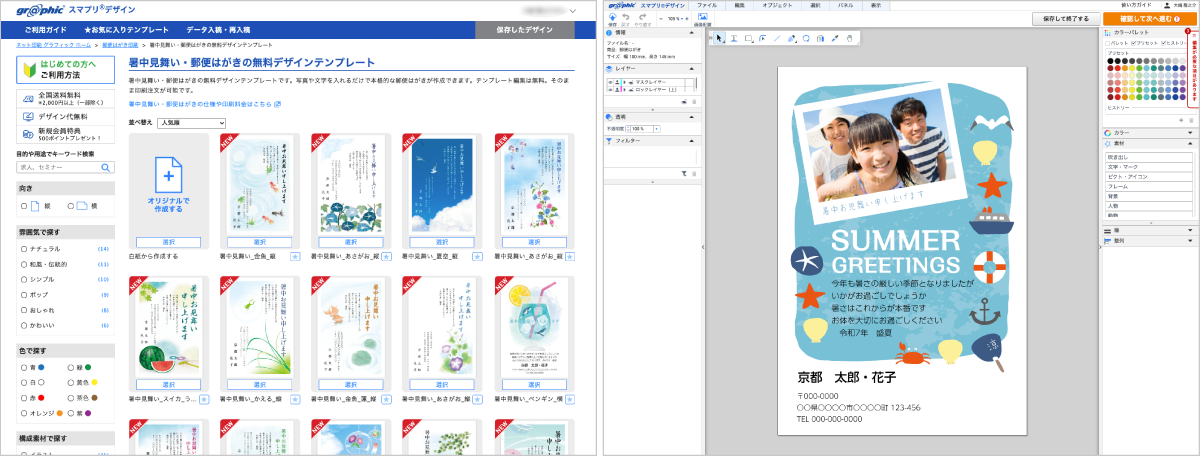Viewport: 1200px width, 456px height.
Task: Select the arrow selection tool
Action: 719,38
